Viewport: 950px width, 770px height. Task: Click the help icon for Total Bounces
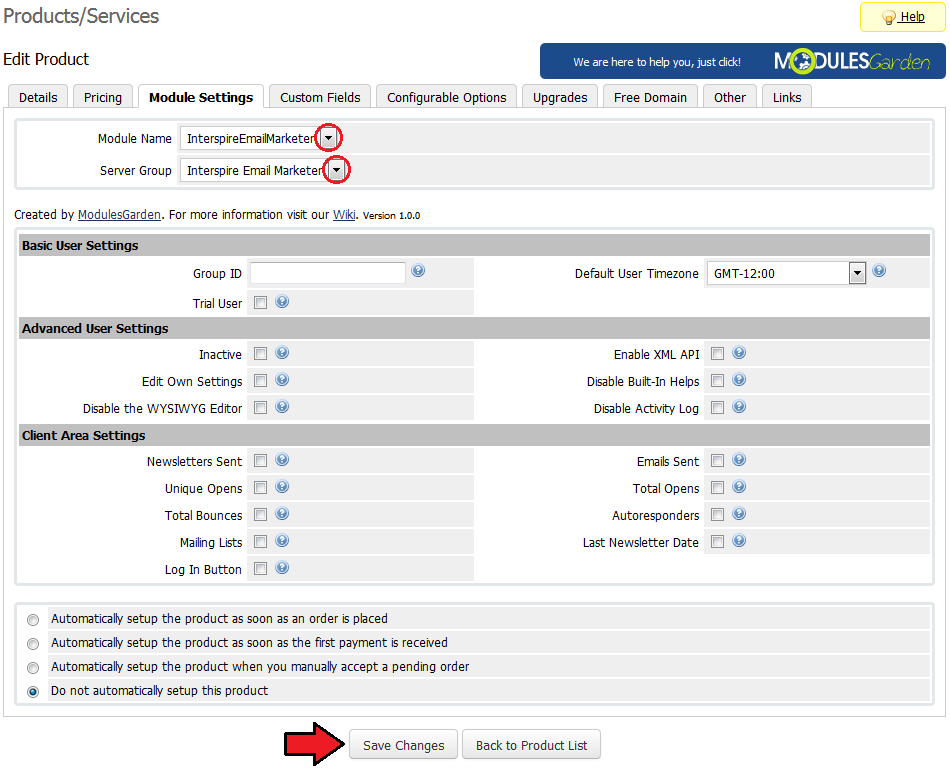[x=282, y=514]
